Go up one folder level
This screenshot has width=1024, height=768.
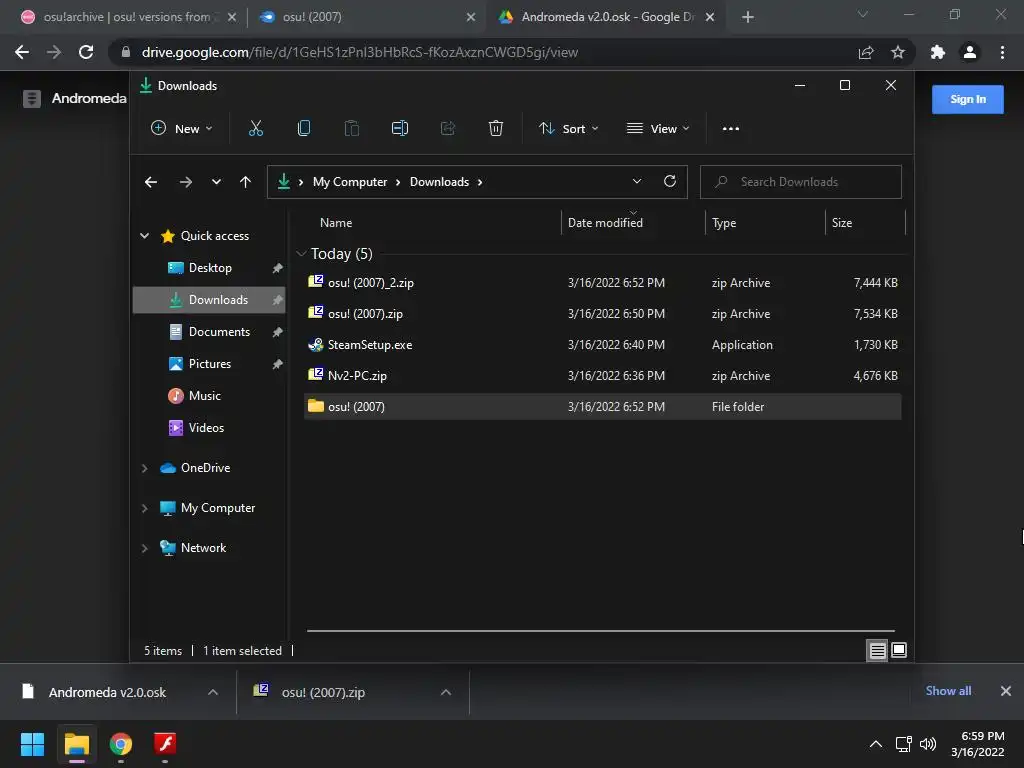pos(246,182)
